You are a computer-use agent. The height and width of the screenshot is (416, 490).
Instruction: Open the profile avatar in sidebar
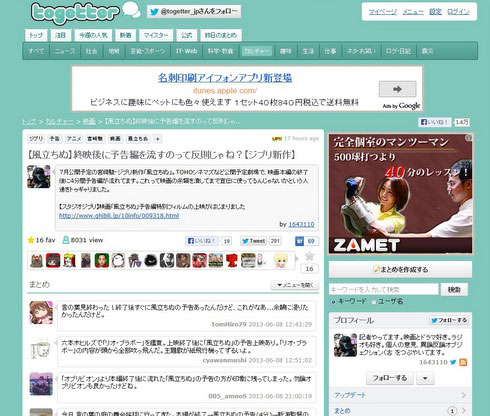click(345, 345)
